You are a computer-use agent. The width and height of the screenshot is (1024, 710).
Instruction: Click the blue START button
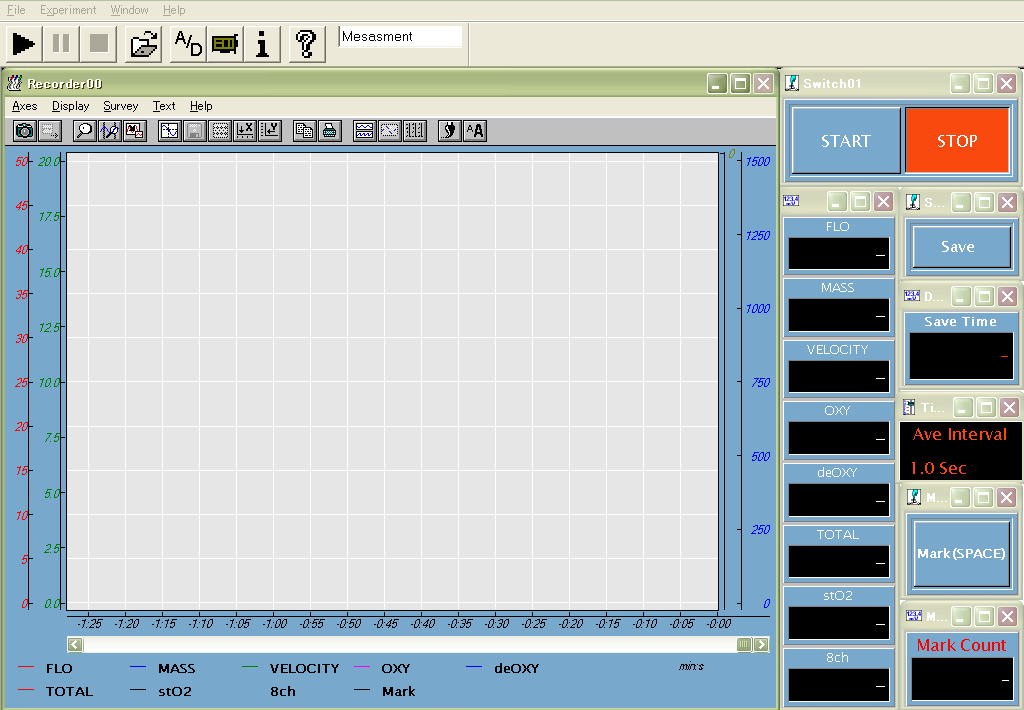846,140
